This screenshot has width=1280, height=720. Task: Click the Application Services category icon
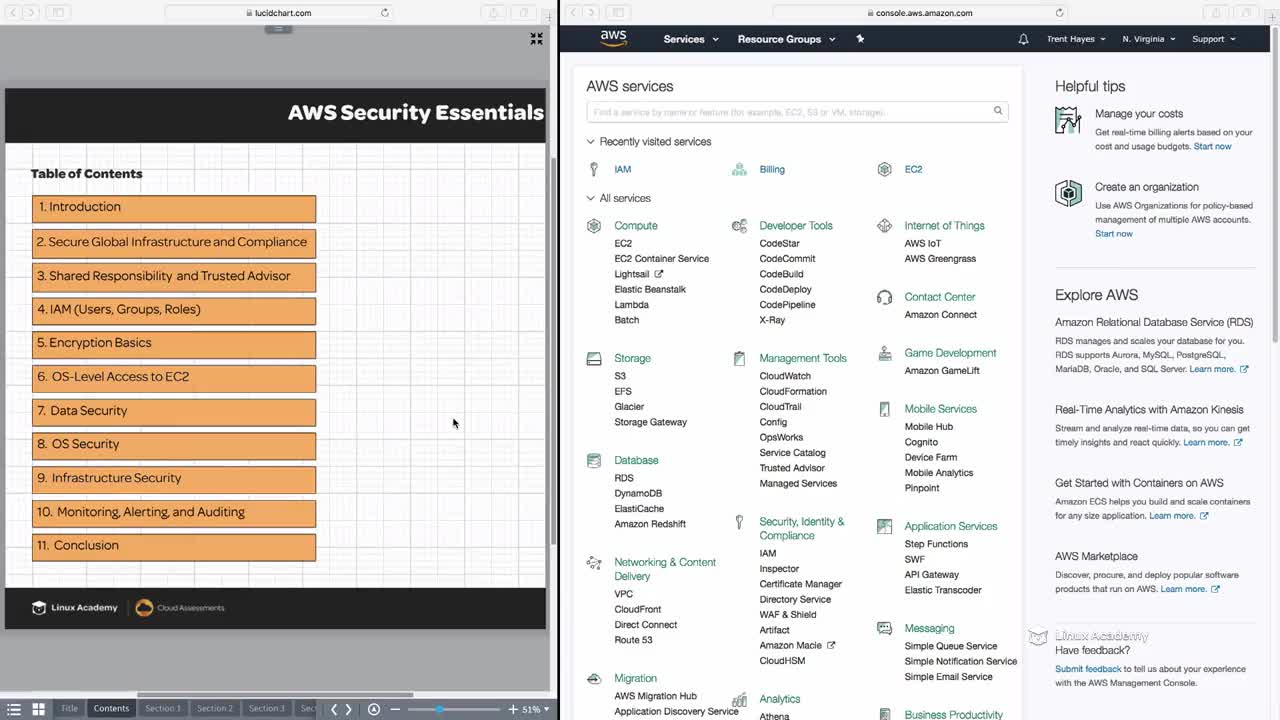coord(884,526)
